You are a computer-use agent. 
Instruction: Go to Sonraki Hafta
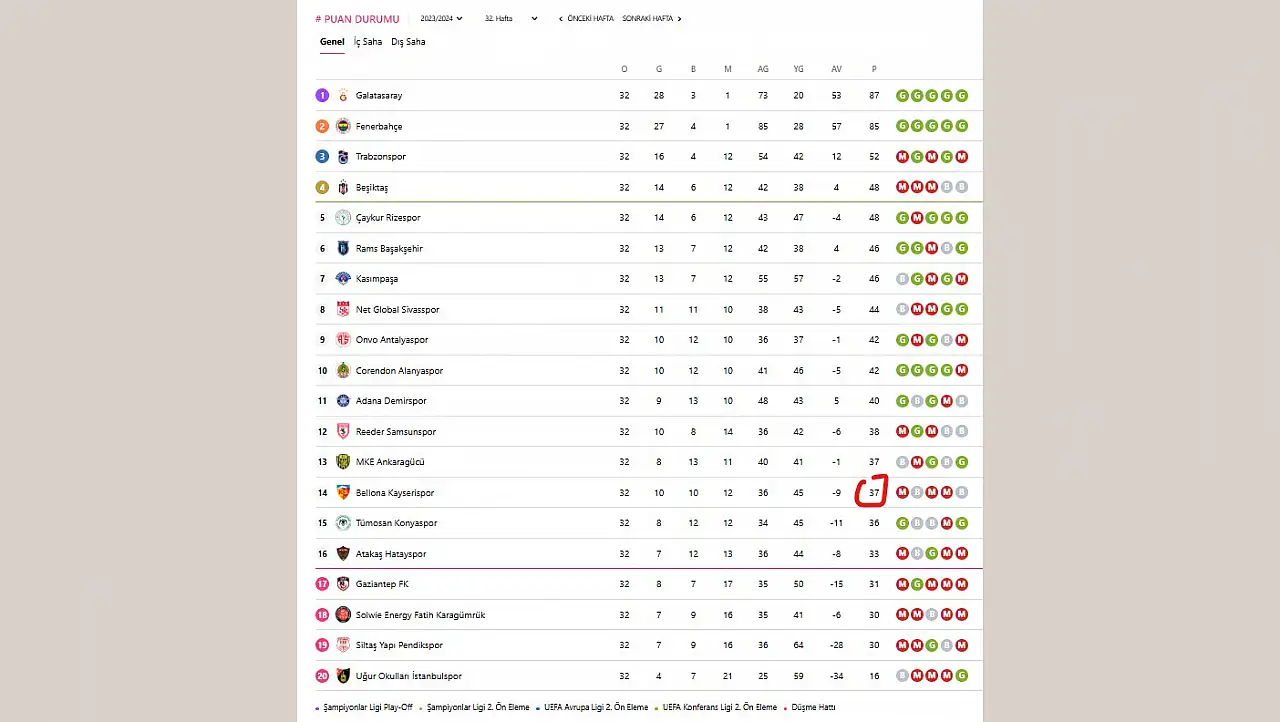coord(652,19)
